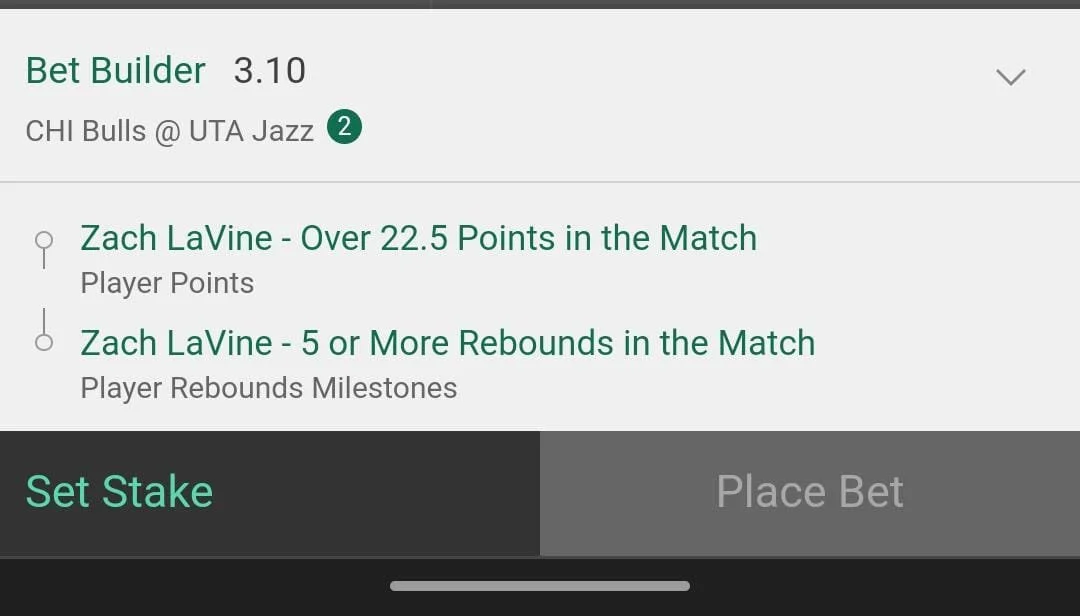Viewport: 1080px width, 616px height.
Task: Select Zach LaVine 5 or More Rebounds
Action: 448,343
